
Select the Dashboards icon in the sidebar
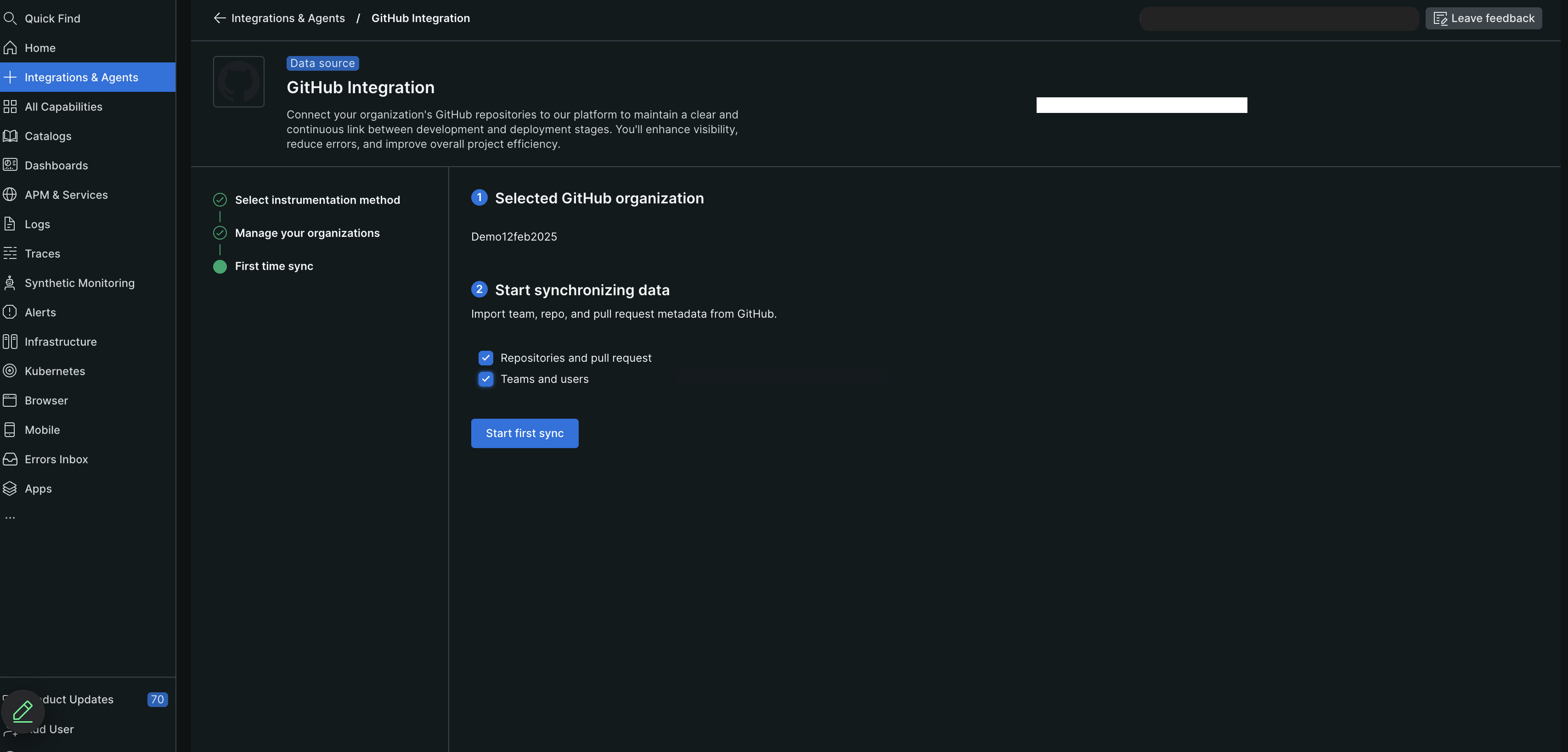click(11, 165)
